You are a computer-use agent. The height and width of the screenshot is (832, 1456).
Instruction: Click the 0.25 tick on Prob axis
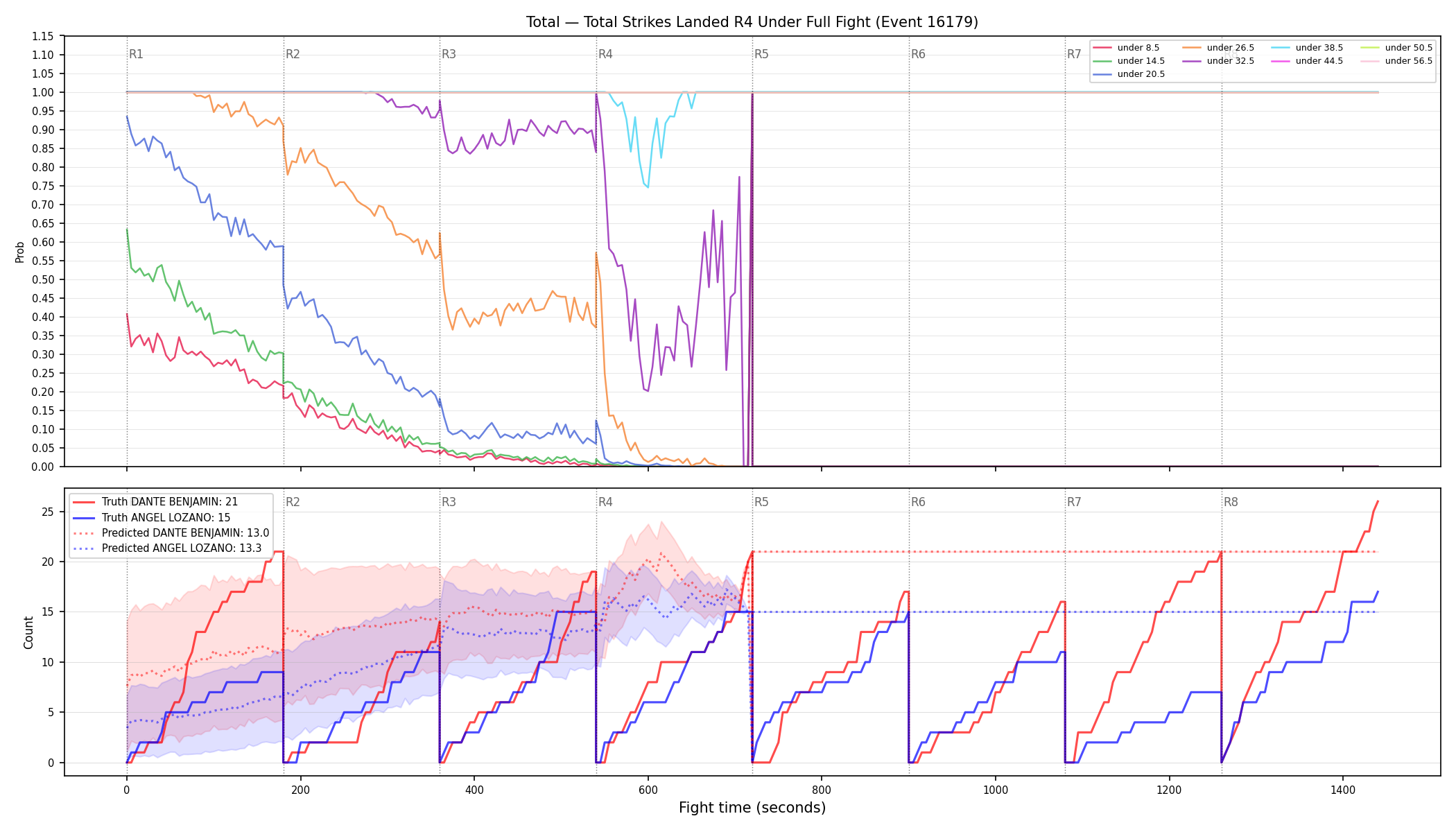pyautogui.click(x=43, y=373)
